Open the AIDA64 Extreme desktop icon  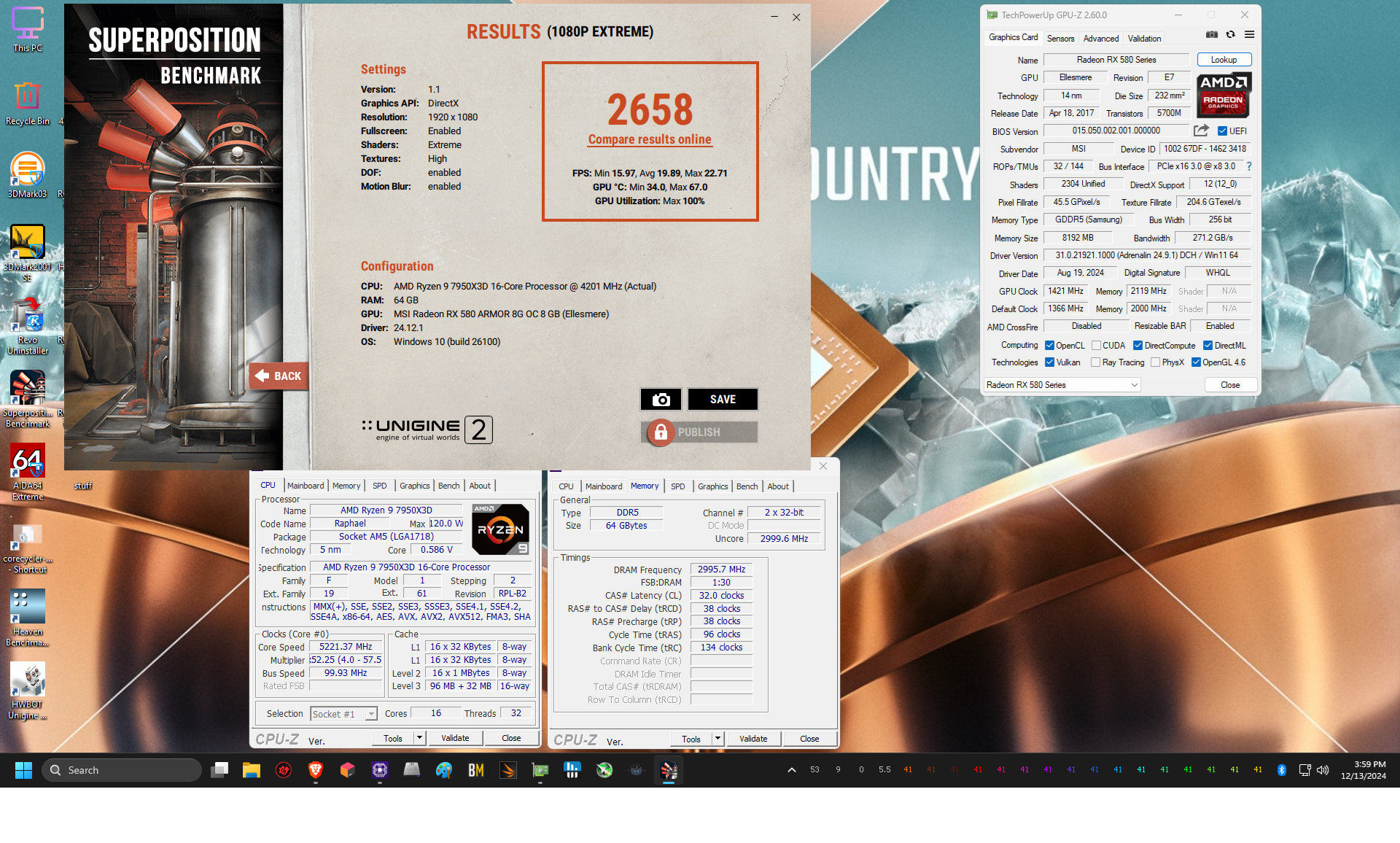pos(28,471)
